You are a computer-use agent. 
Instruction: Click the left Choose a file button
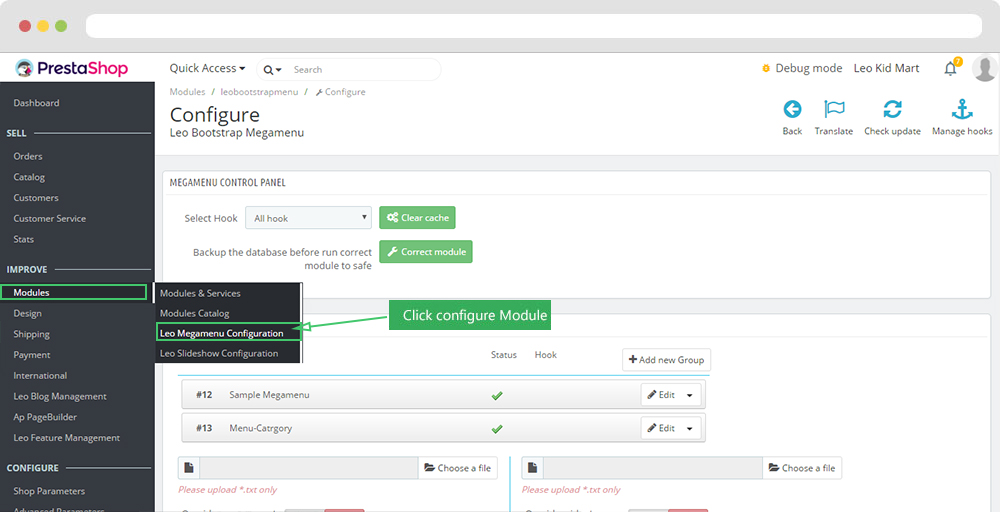[458, 468]
